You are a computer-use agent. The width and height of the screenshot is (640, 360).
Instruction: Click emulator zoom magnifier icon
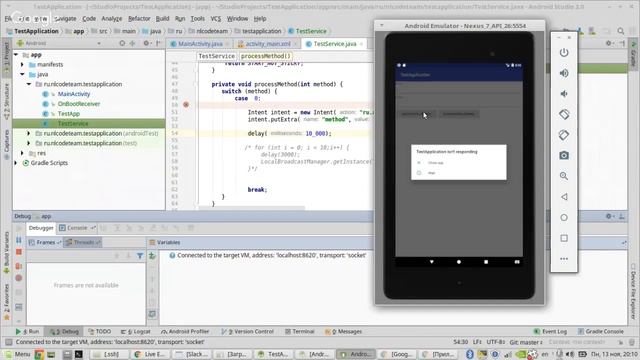(x=564, y=176)
